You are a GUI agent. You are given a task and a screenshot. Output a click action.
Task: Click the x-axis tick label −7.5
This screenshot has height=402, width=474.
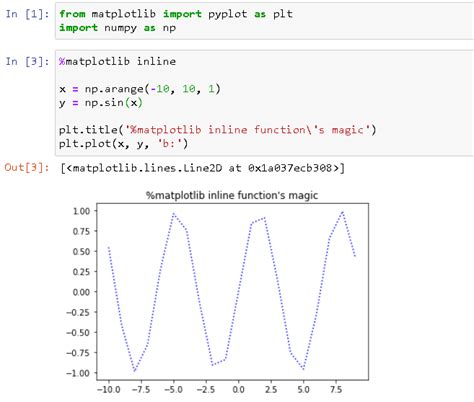(x=141, y=389)
